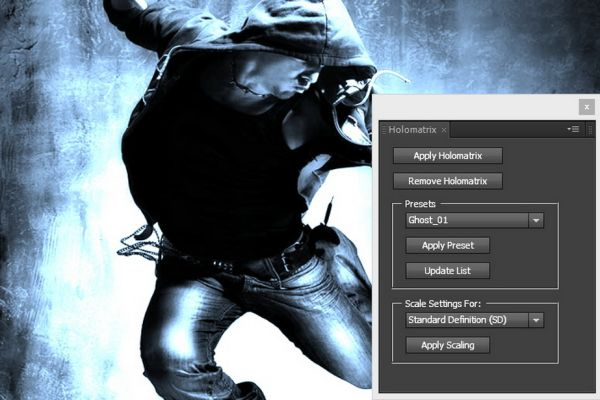The width and height of the screenshot is (600, 400).
Task: Click the Apply Holomatrix button
Action: click(448, 156)
